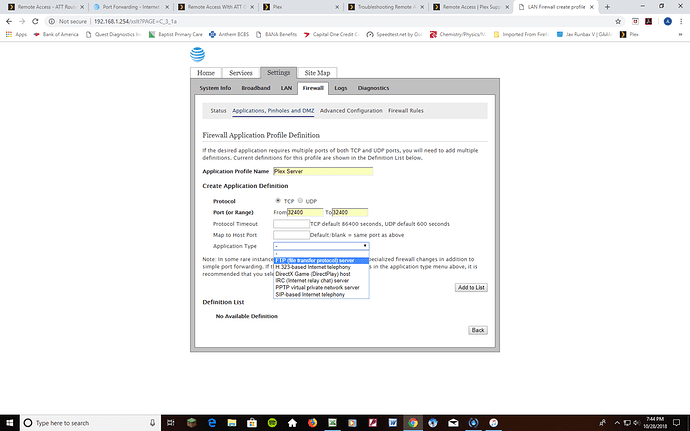Switch to the Broadband sub-tab
The width and height of the screenshot is (690, 431).
[256, 88]
